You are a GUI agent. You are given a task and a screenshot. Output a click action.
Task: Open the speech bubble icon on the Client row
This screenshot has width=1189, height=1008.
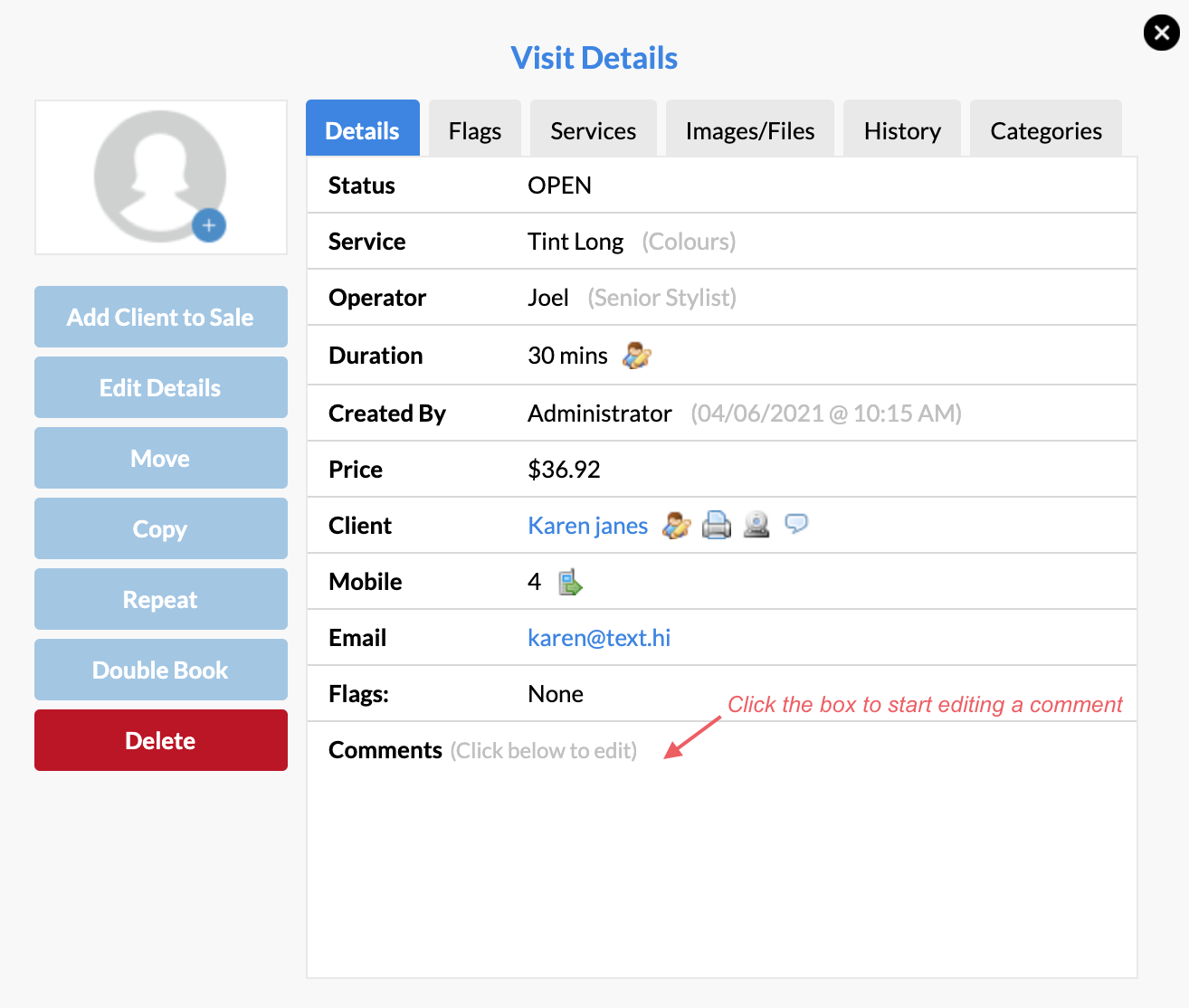click(796, 525)
